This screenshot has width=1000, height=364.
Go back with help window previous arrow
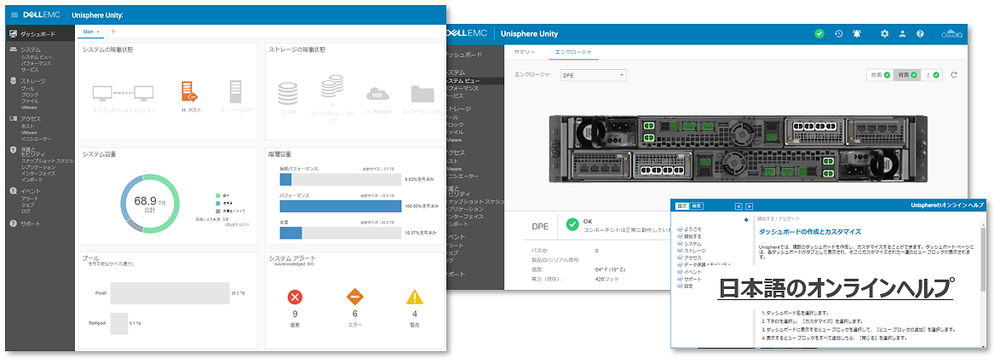tap(739, 206)
